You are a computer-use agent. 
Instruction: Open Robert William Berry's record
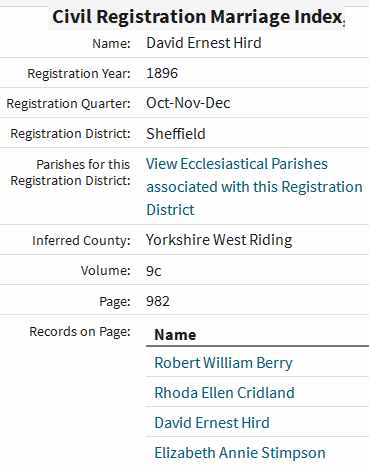[x=223, y=363]
